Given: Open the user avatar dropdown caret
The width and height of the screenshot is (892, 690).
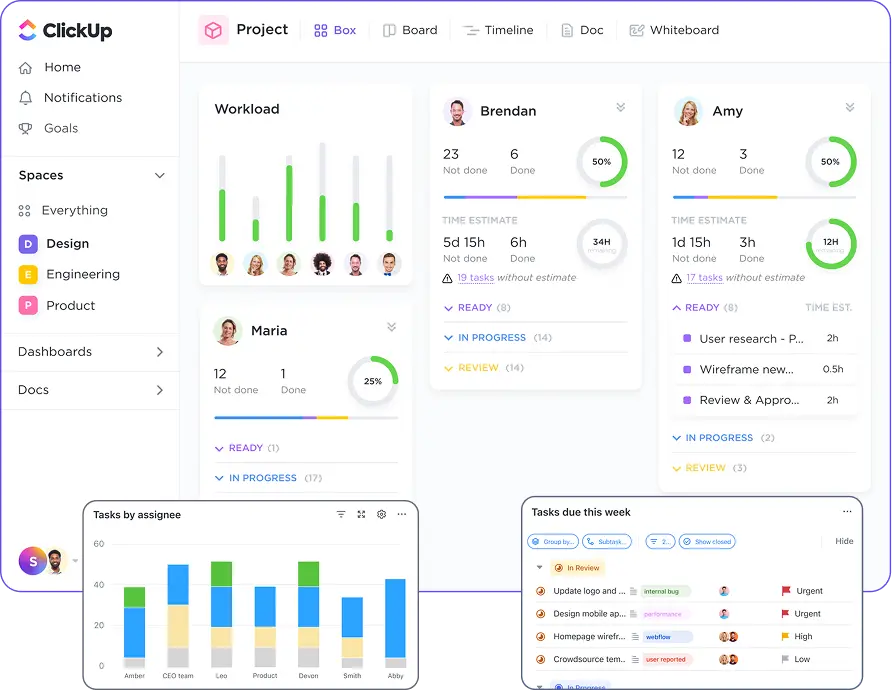Looking at the screenshot, I should pyautogui.click(x=75, y=561).
